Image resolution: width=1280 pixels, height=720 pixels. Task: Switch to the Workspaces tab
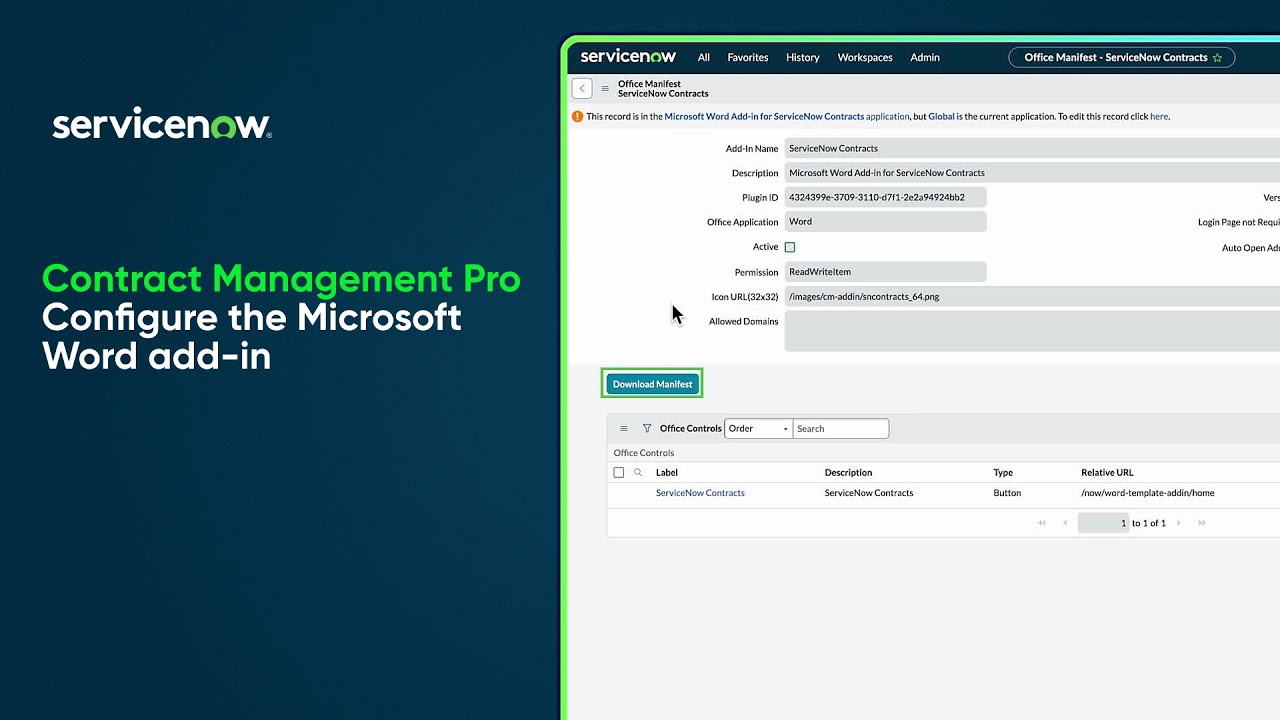864,57
